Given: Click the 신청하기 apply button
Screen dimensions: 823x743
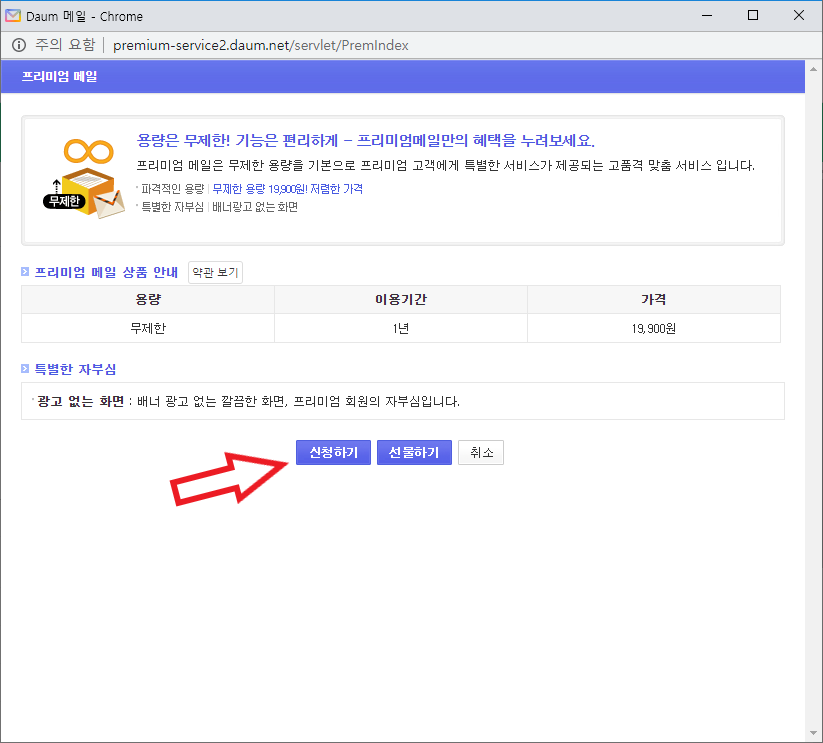Looking at the screenshot, I should tap(333, 452).
